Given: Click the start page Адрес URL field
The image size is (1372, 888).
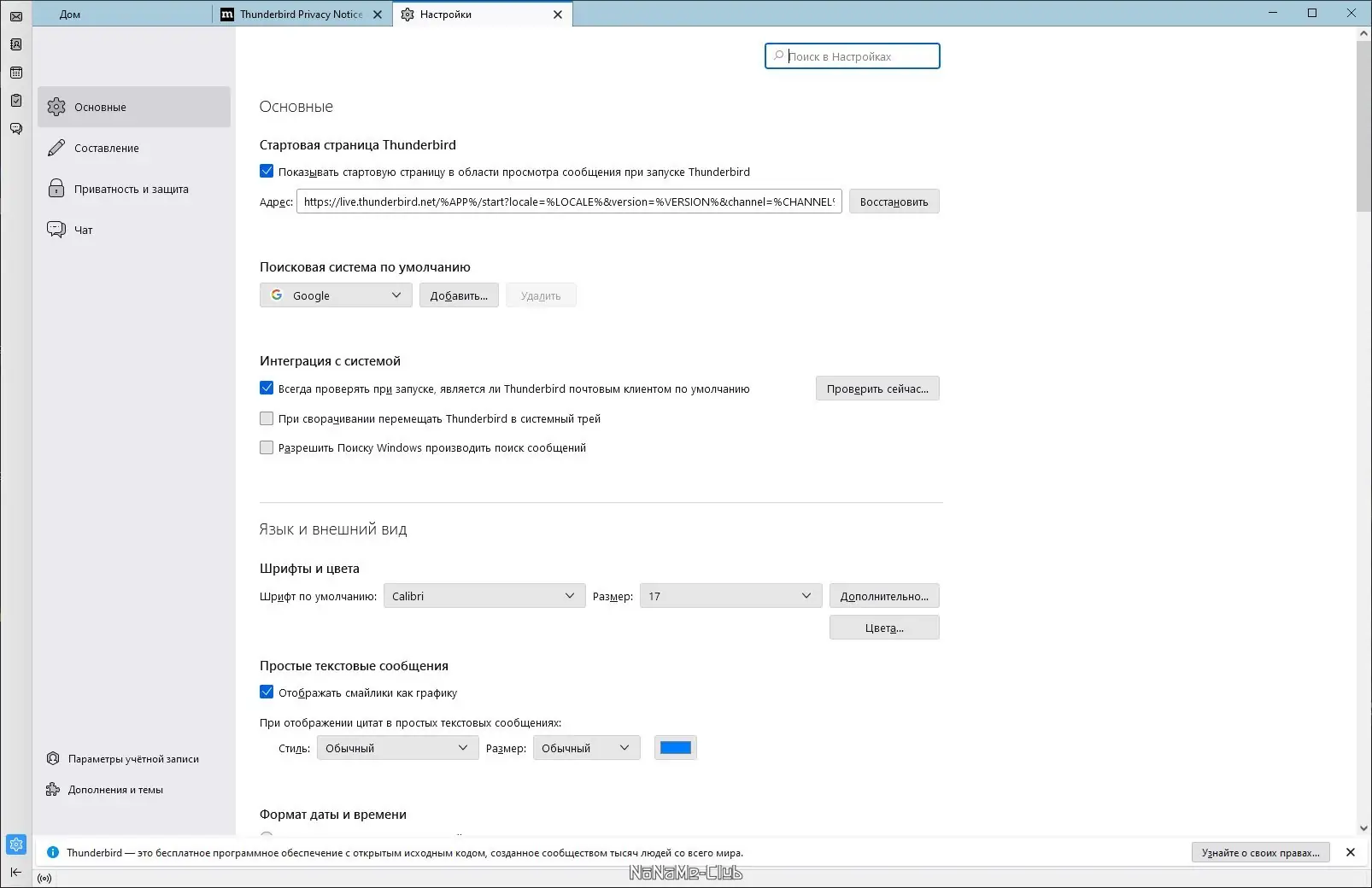Looking at the screenshot, I should (x=569, y=202).
